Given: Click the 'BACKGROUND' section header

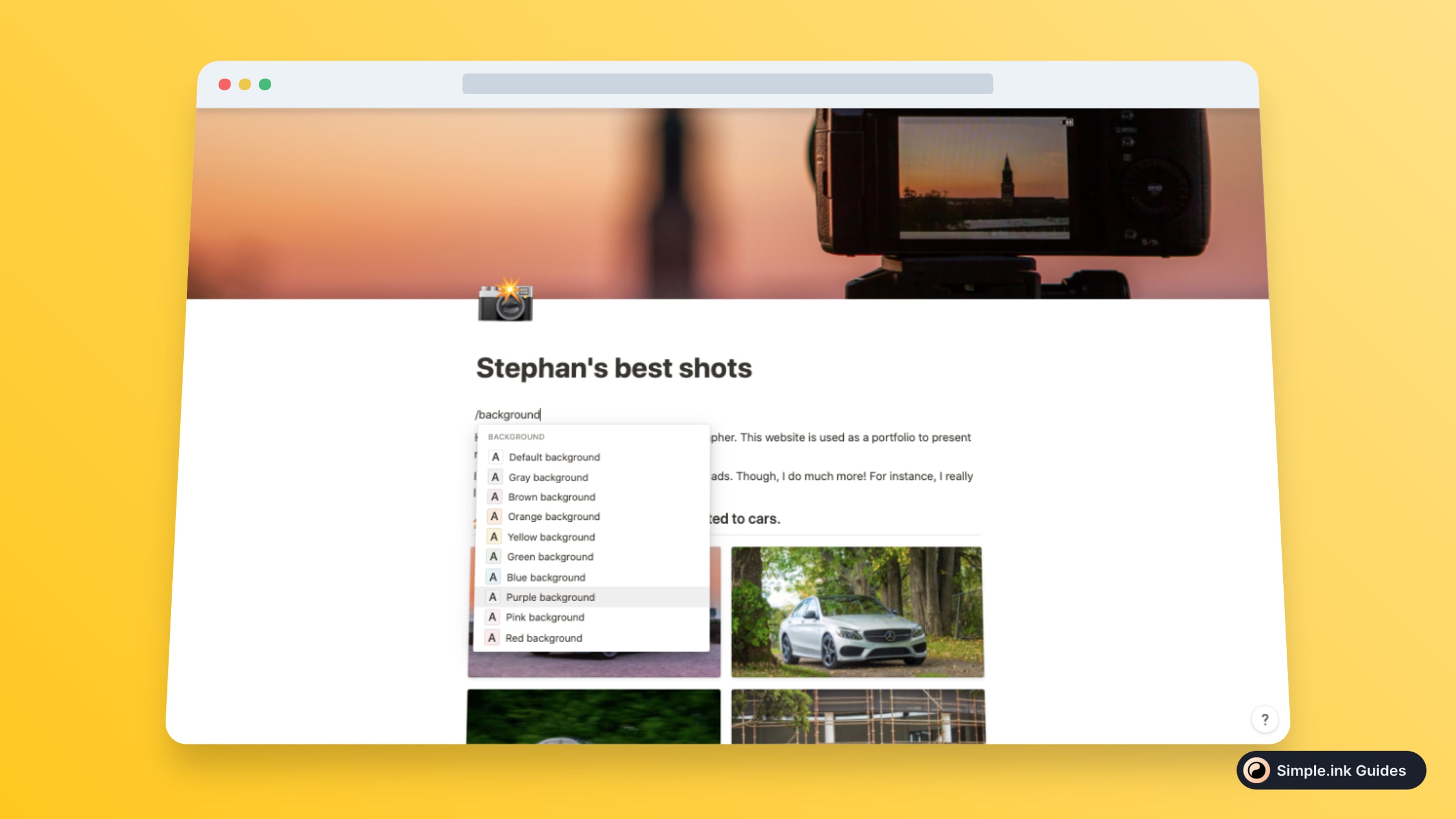Looking at the screenshot, I should pos(517,436).
